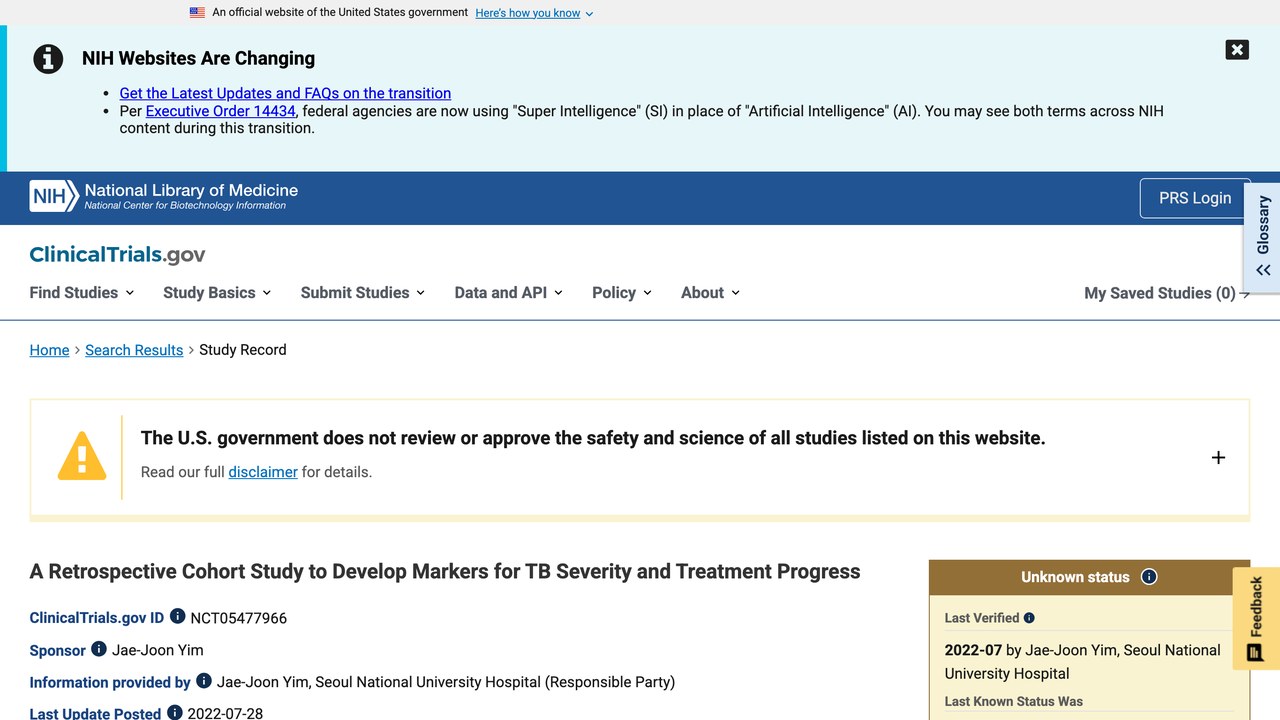This screenshot has width=1280, height=720.
Task: Open the Submit Studies menu
Action: pyautogui.click(x=363, y=293)
